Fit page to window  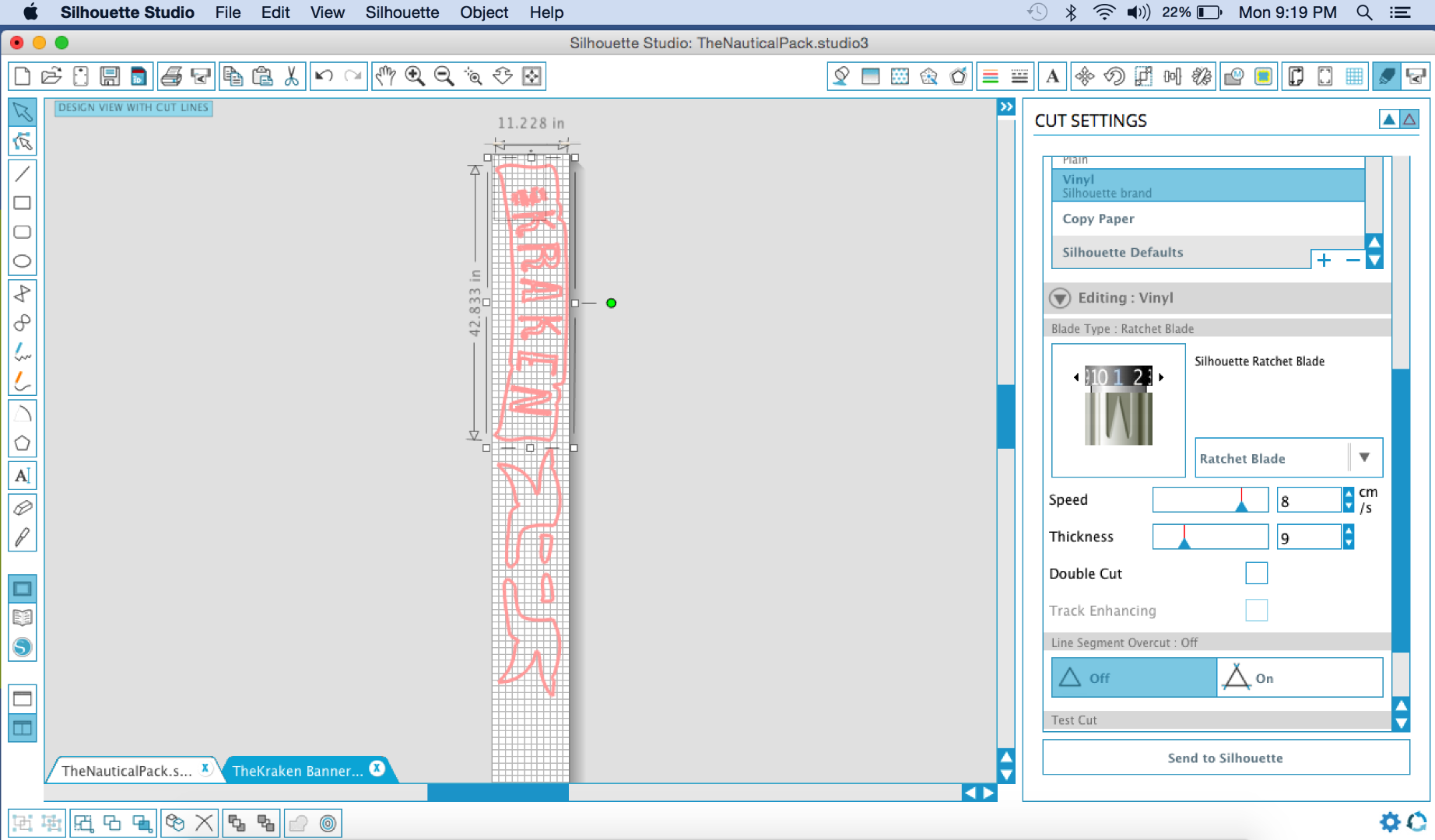point(532,76)
